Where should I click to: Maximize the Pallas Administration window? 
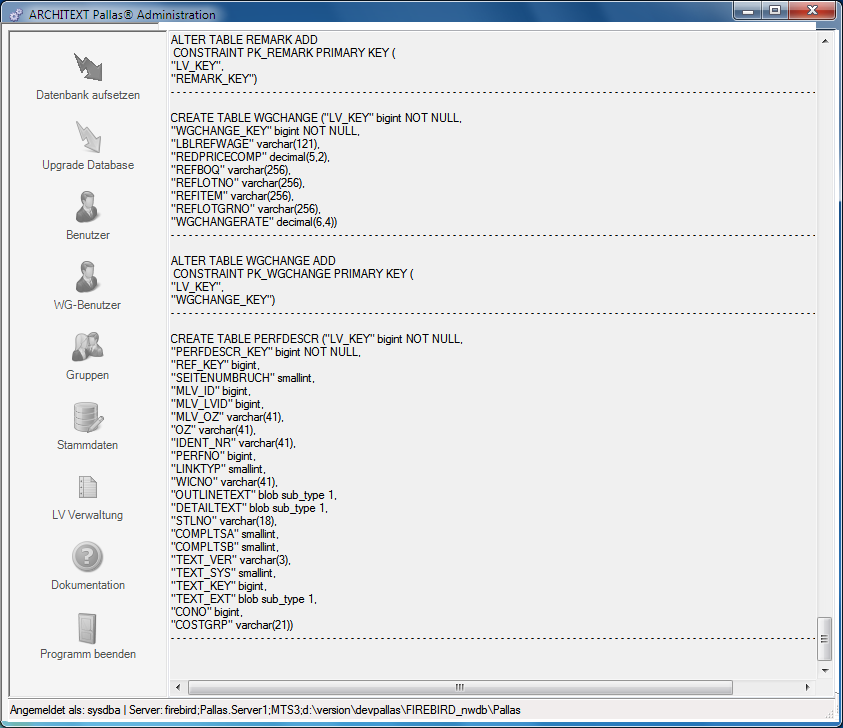pyautogui.click(x=775, y=10)
